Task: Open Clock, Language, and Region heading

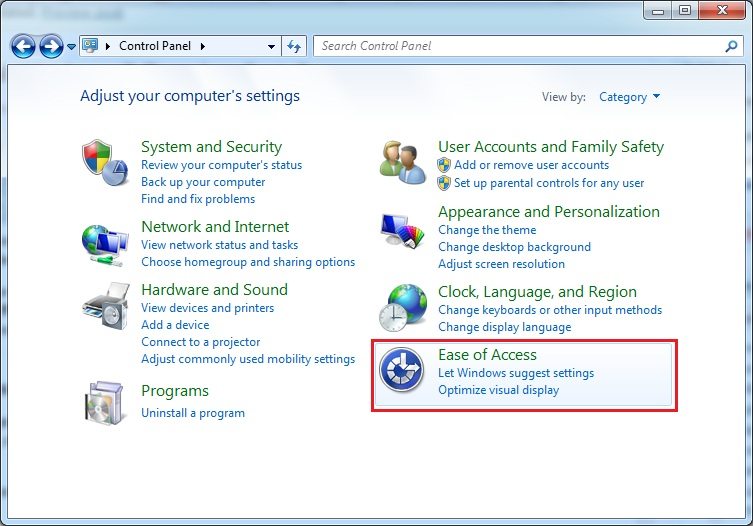Action: [537, 292]
